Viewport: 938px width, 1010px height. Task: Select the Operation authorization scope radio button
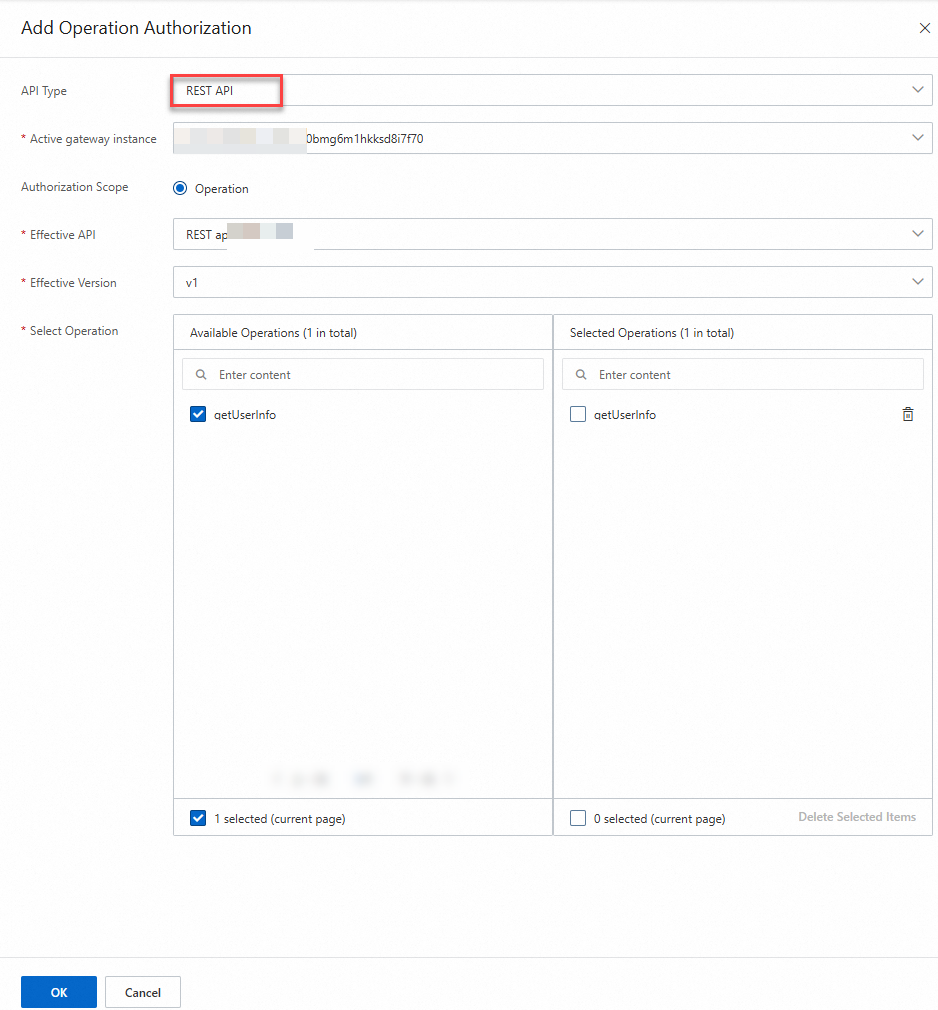180,188
